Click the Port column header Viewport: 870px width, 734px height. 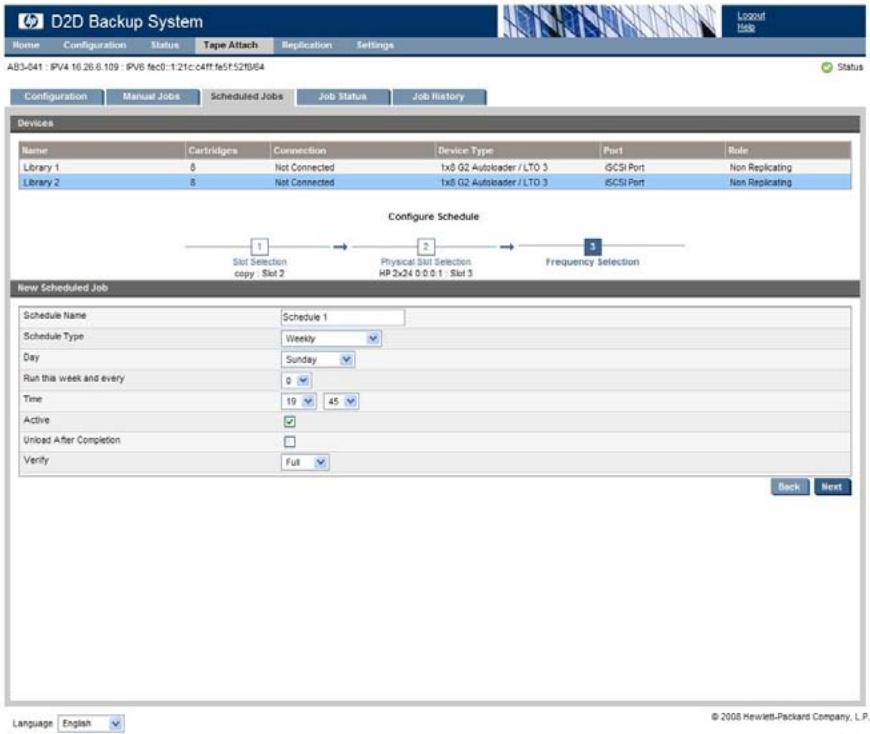click(x=663, y=150)
